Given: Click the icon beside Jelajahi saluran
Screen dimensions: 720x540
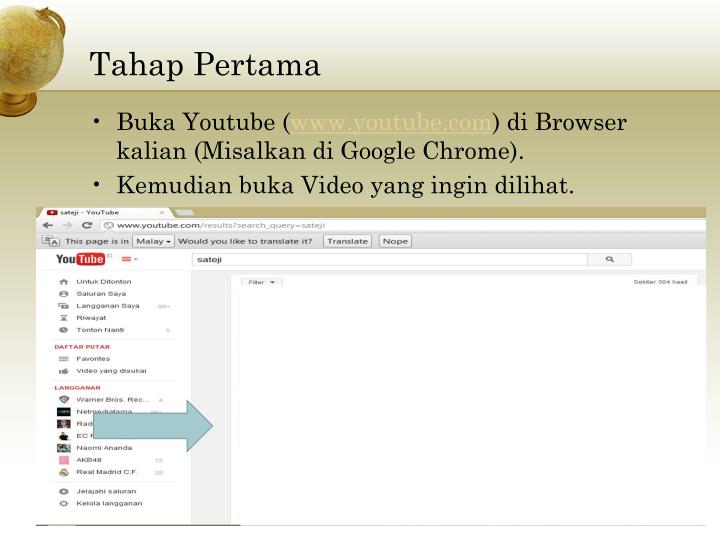Looking at the screenshot, I should pyautogui.click(x=64, y=491).
